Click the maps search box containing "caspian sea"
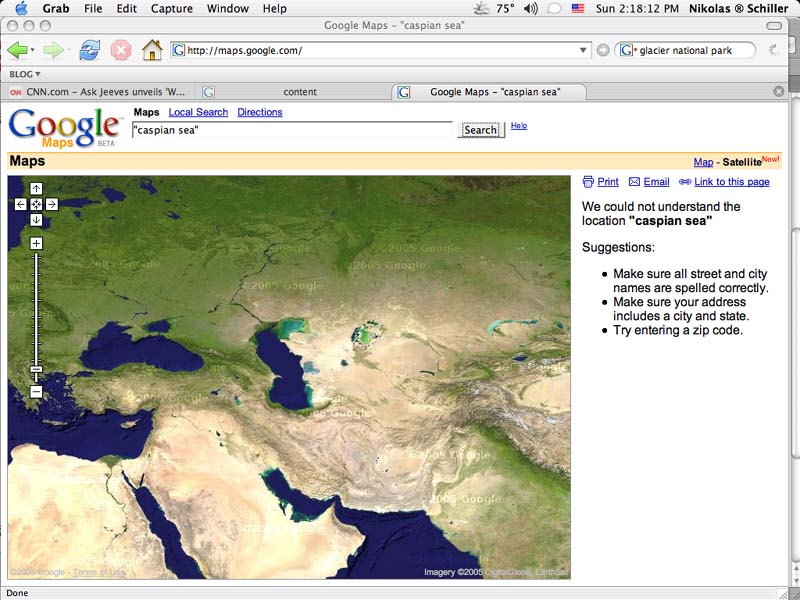800x600 pixels. click(292, 130)
